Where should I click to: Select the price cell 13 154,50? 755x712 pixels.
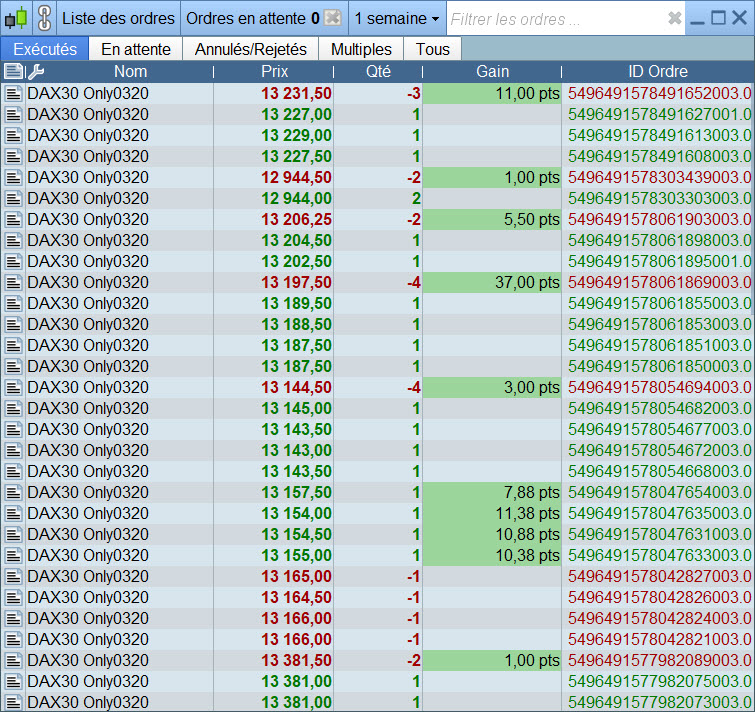click(273, 534)
